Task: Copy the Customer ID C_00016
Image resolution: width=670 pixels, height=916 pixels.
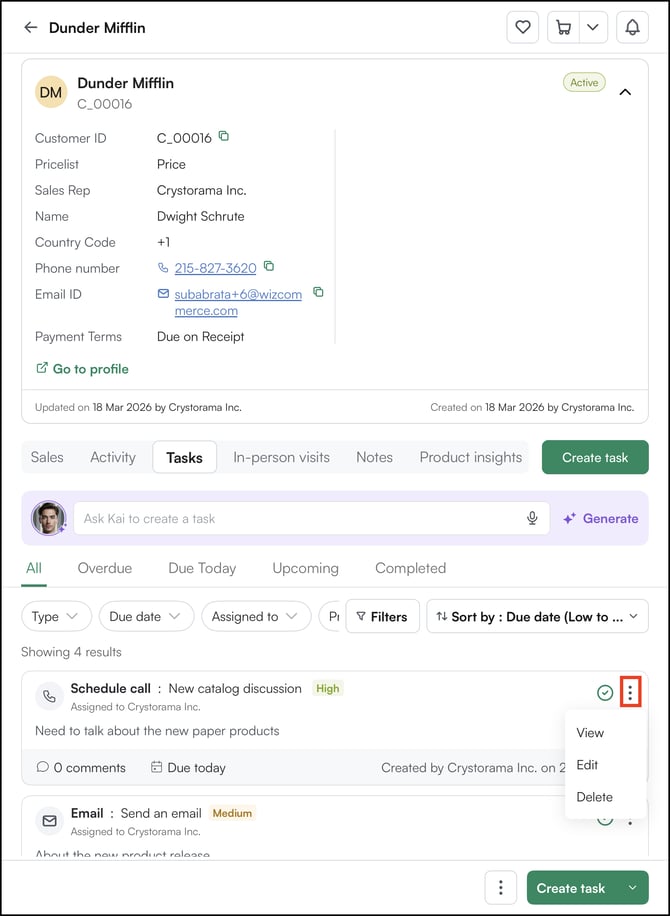Action: [224, 136]
